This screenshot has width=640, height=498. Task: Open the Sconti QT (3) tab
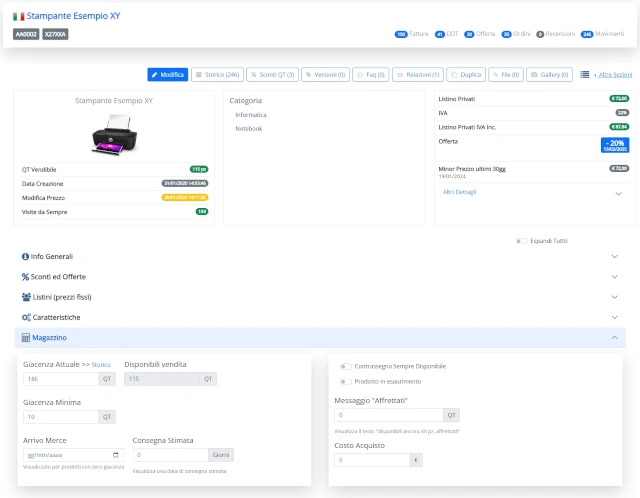click(272, 75)
